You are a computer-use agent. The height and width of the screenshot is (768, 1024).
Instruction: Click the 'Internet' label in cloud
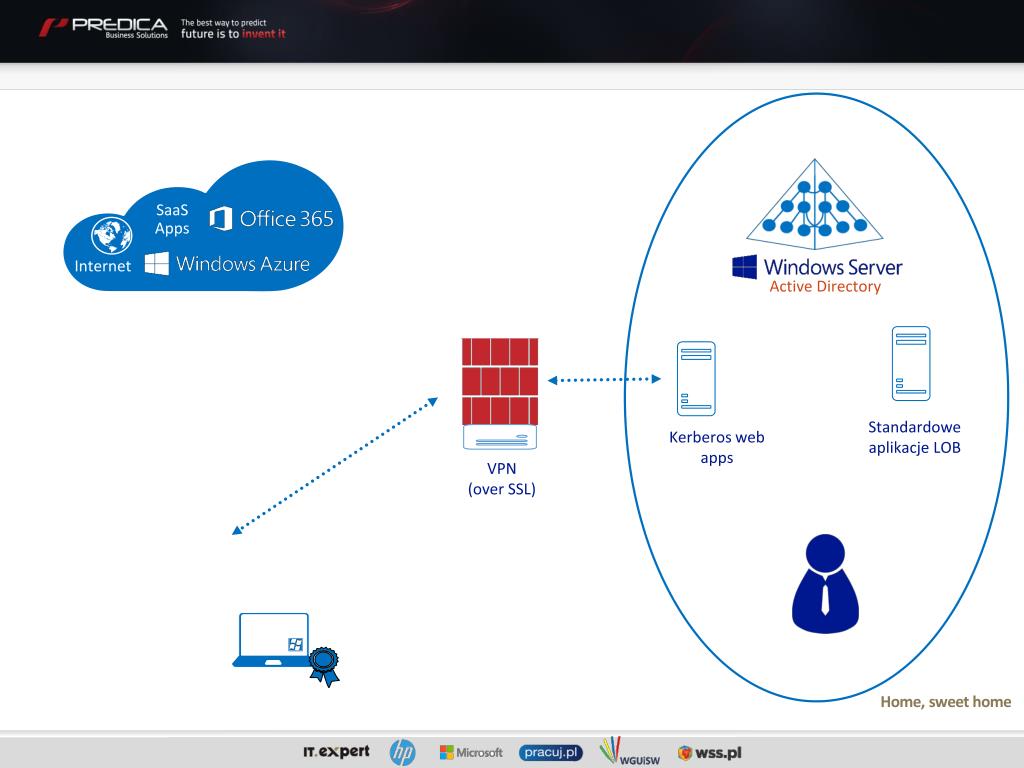click(x=103, y=266)
